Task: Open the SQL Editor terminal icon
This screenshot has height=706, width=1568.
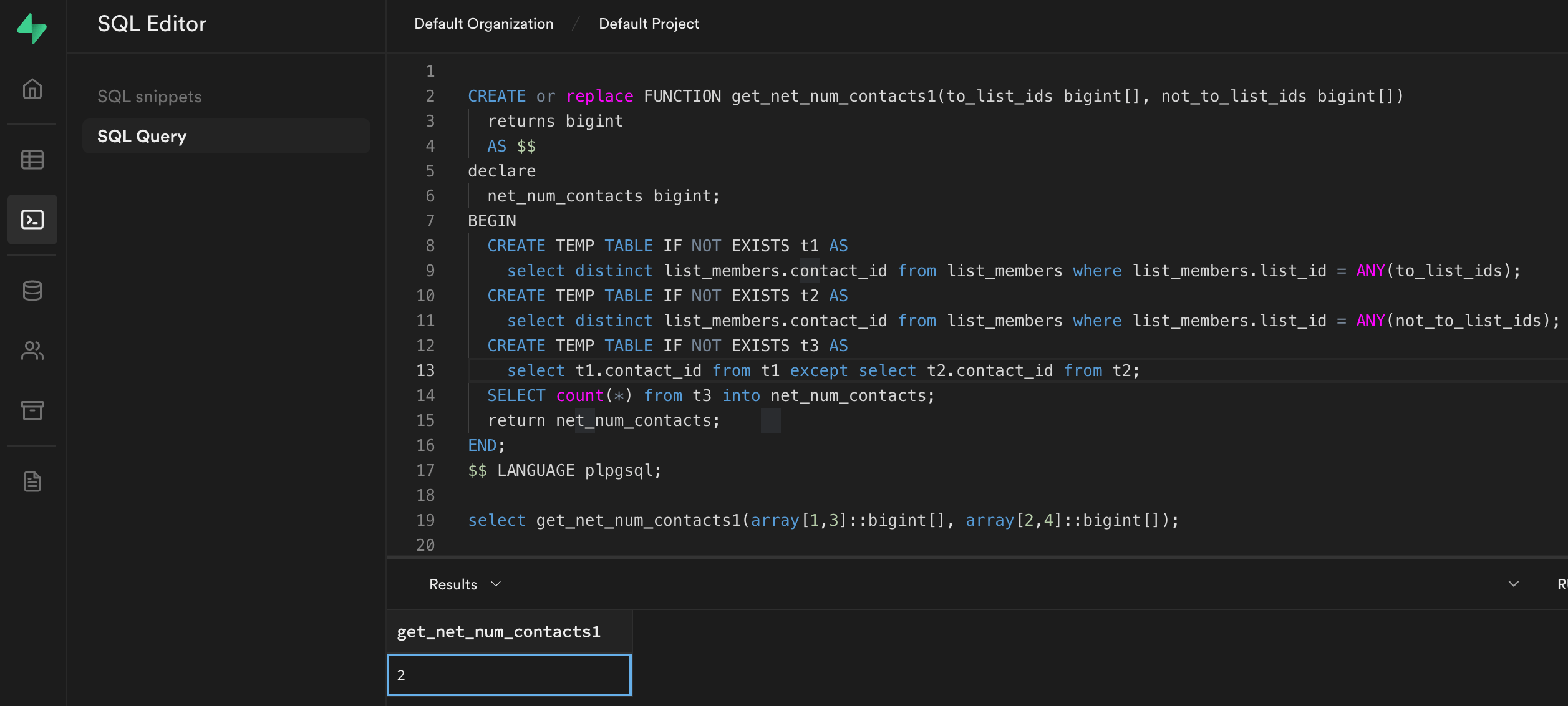Action: 32,219
